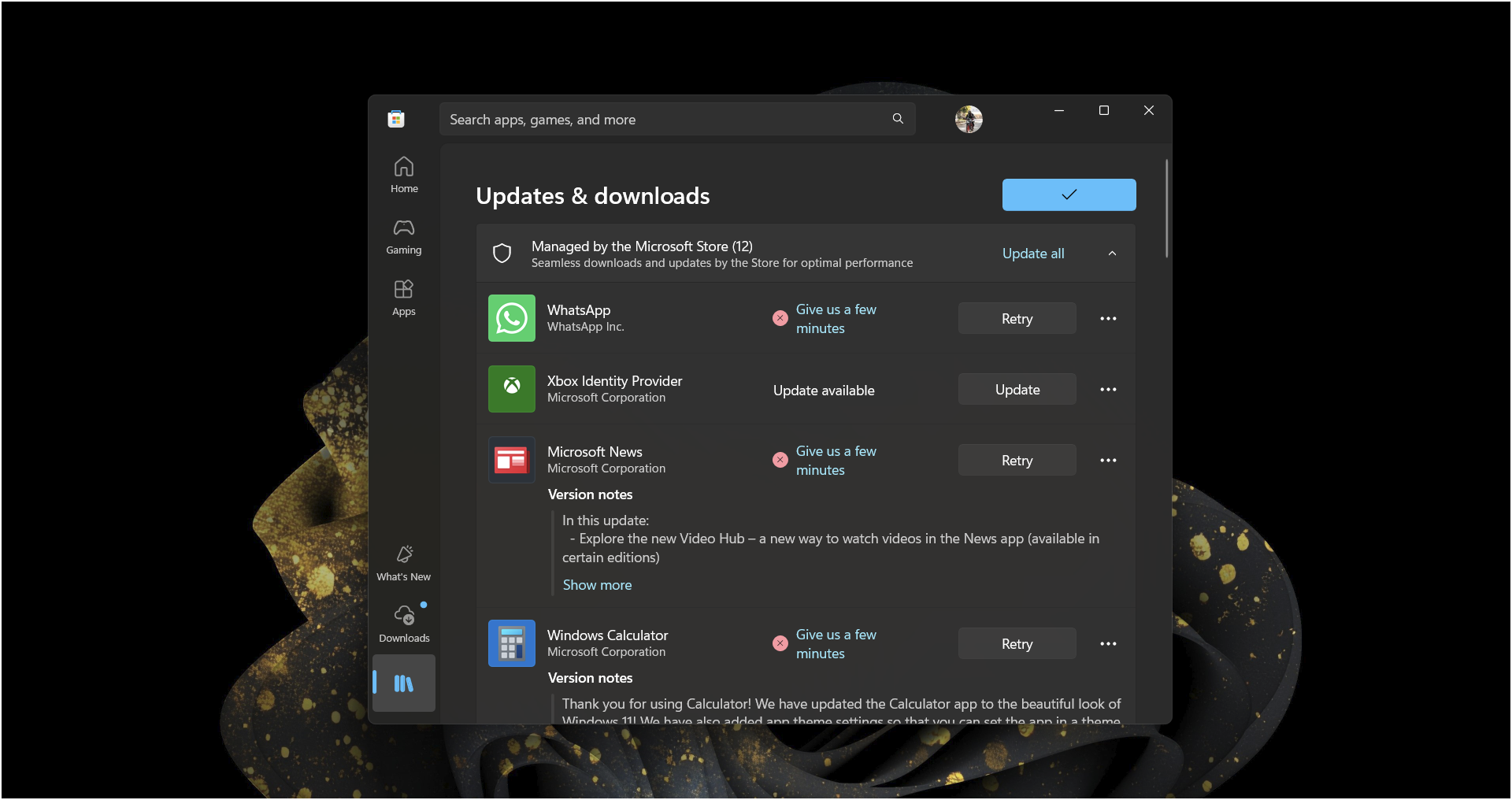Open WhatsApp 'Give us a few minutes' link
1512x800 pixels.
(836, 319)
